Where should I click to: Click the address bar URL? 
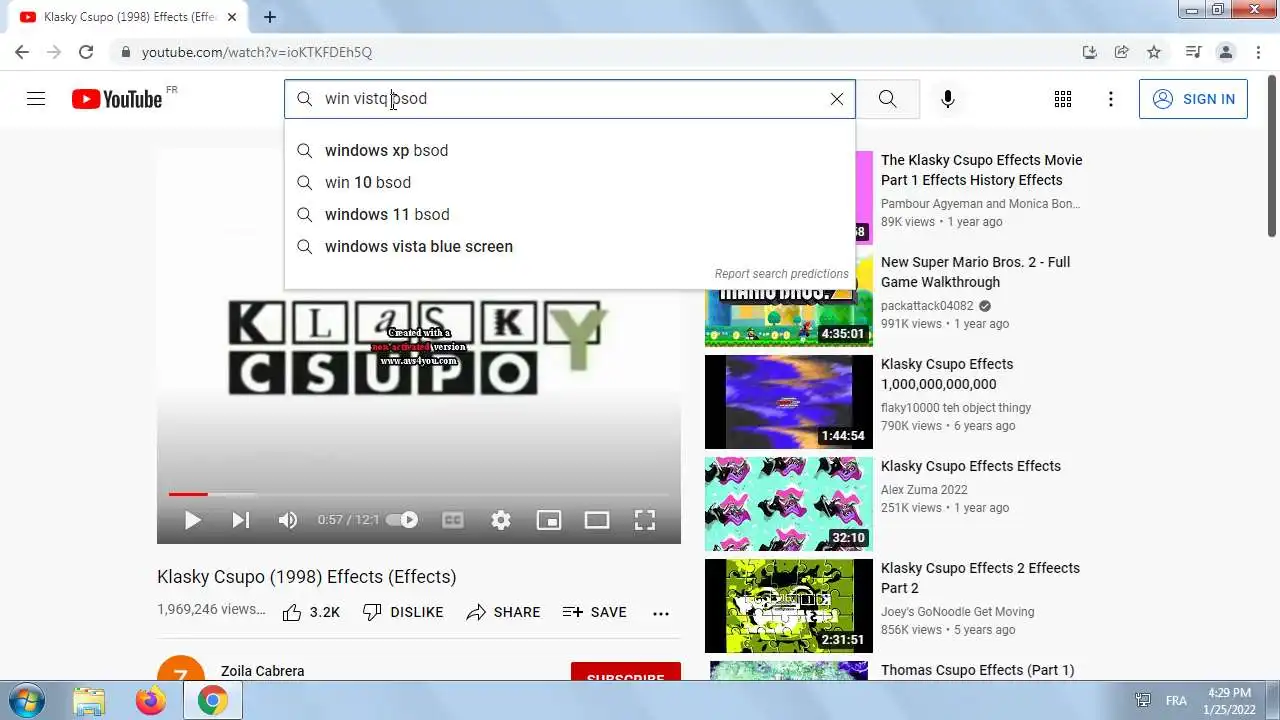257,52
